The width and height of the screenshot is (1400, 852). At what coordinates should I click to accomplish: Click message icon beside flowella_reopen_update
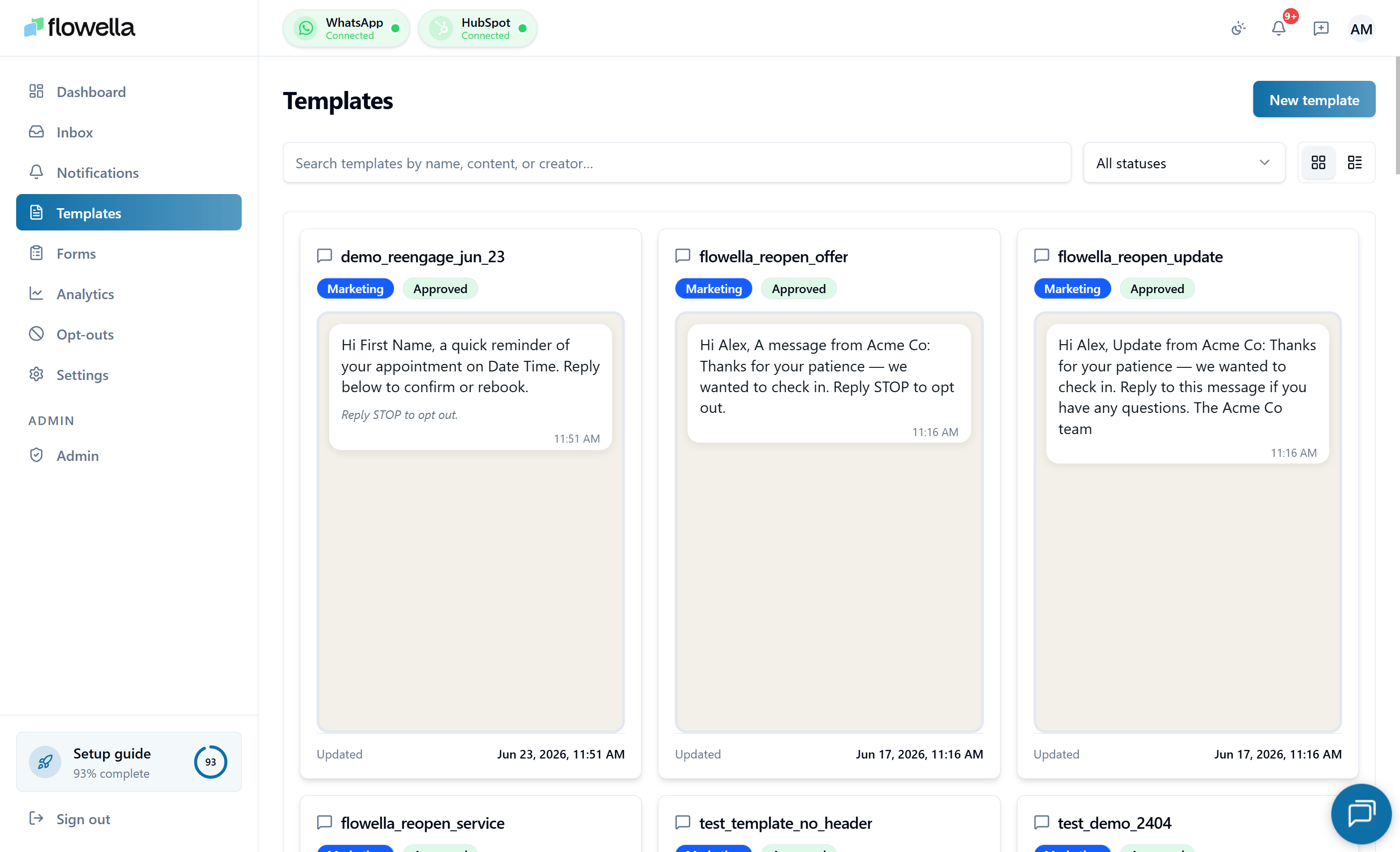pyautogui.click(x=1041, y=256)
